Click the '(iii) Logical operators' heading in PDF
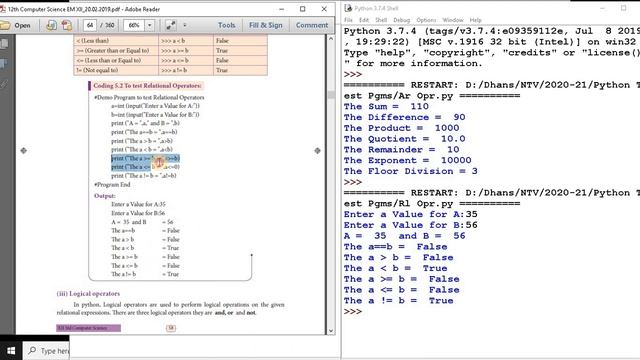The image size is (640, 360). (88, 293)
